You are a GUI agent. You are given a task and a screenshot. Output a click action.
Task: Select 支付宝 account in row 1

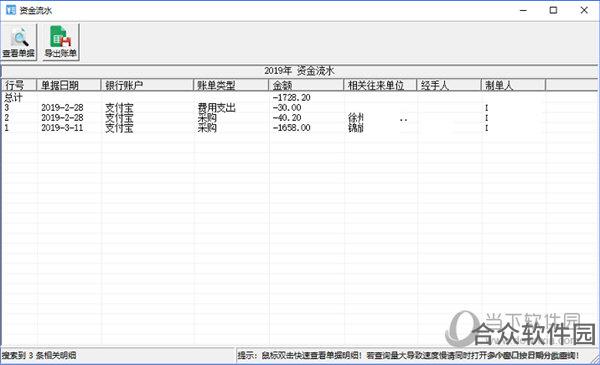tap(119, 127)
